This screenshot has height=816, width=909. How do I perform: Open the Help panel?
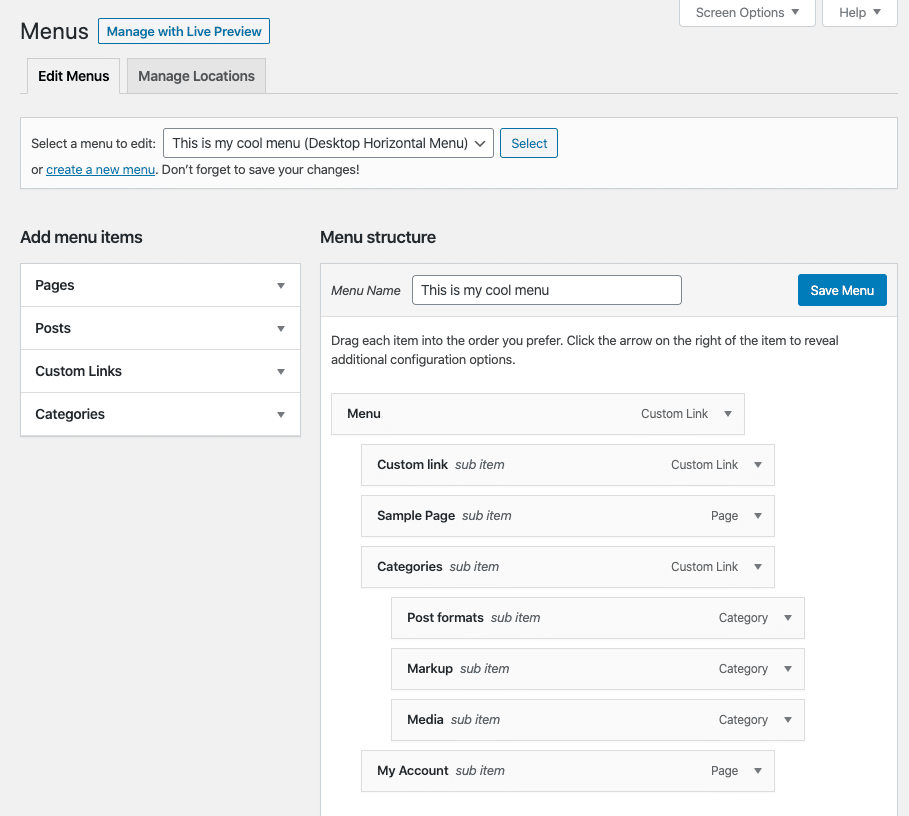858,13
